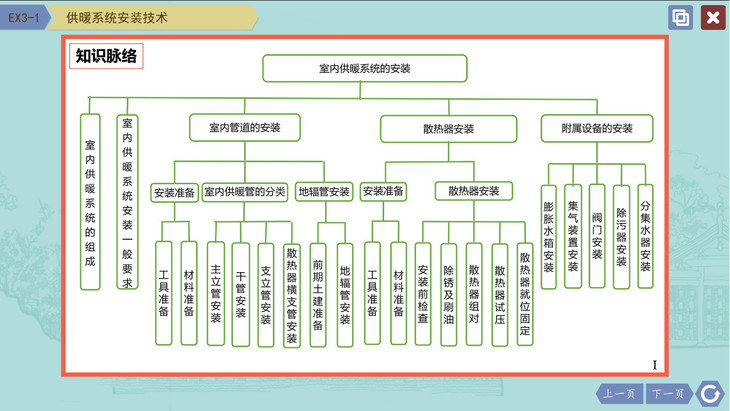
Task: Click the 知识脉络 heading label
Action: point(106,56)
